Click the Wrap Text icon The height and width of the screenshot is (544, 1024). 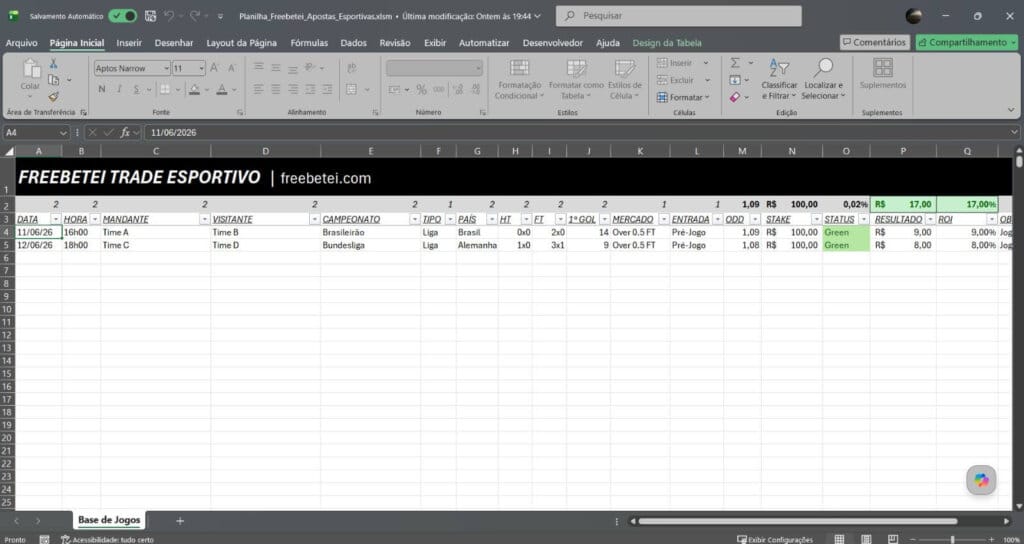tap(352, 68)
